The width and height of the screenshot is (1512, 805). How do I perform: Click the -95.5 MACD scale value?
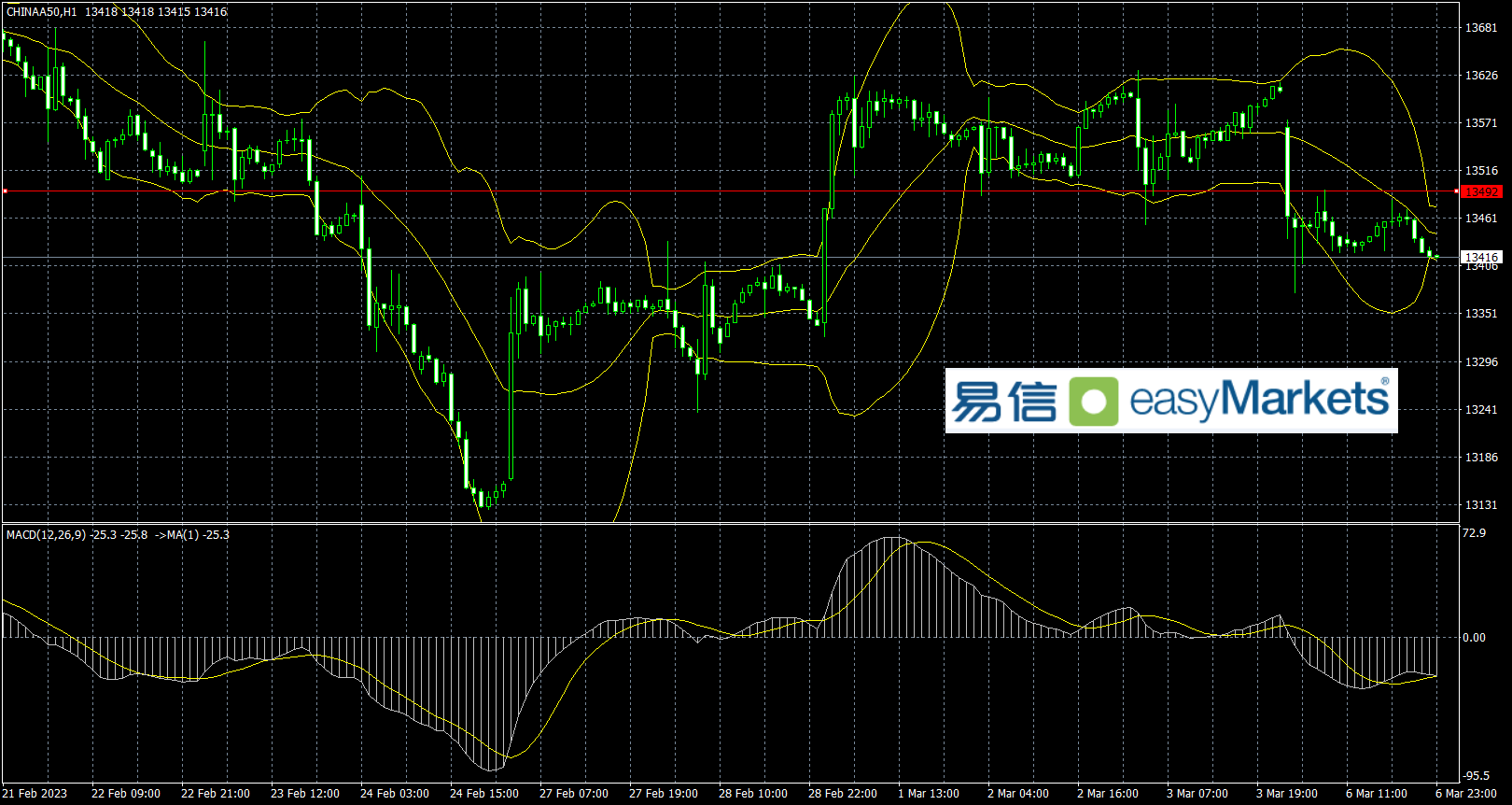click(x=1477, y=776)
